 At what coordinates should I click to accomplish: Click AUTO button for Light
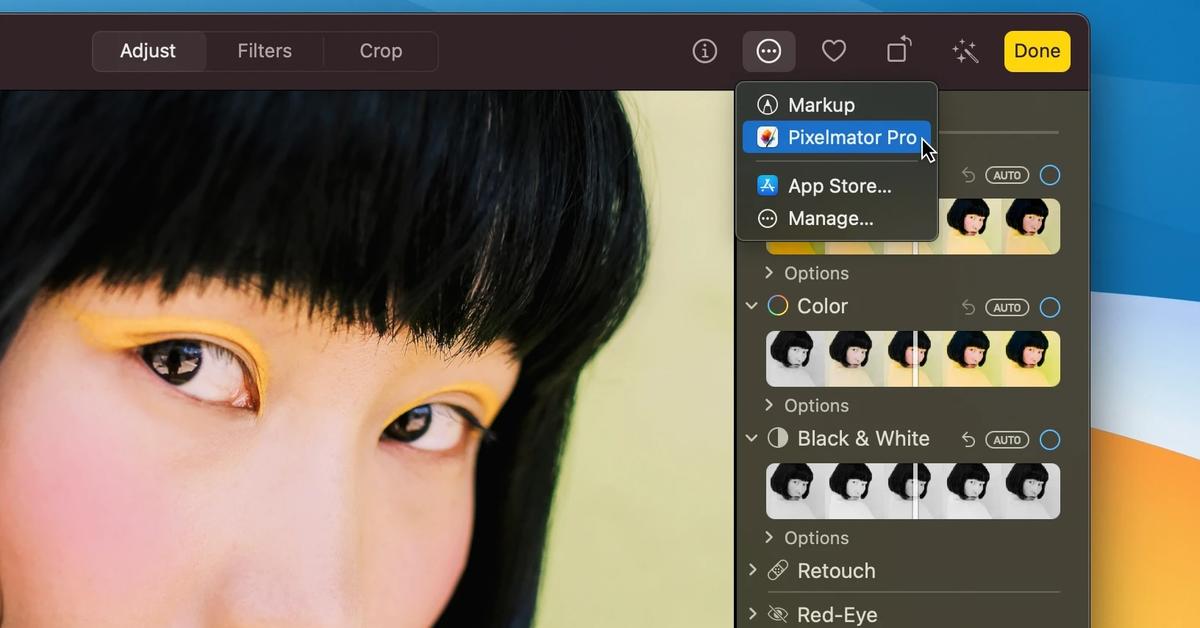[1007, 175]
